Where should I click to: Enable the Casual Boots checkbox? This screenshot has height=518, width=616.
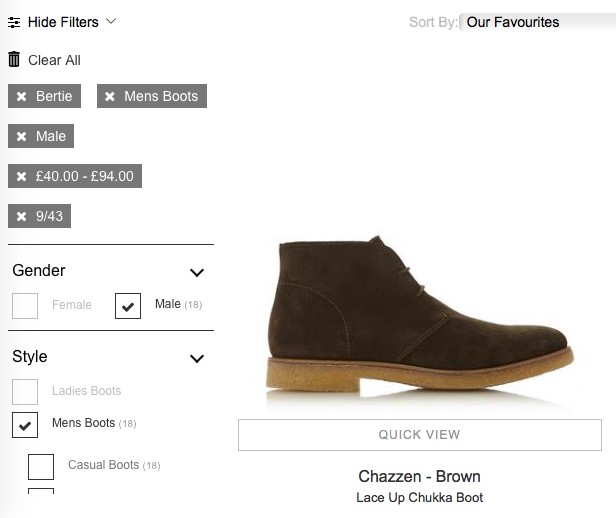pyautogui.click(x=41, y=467)
